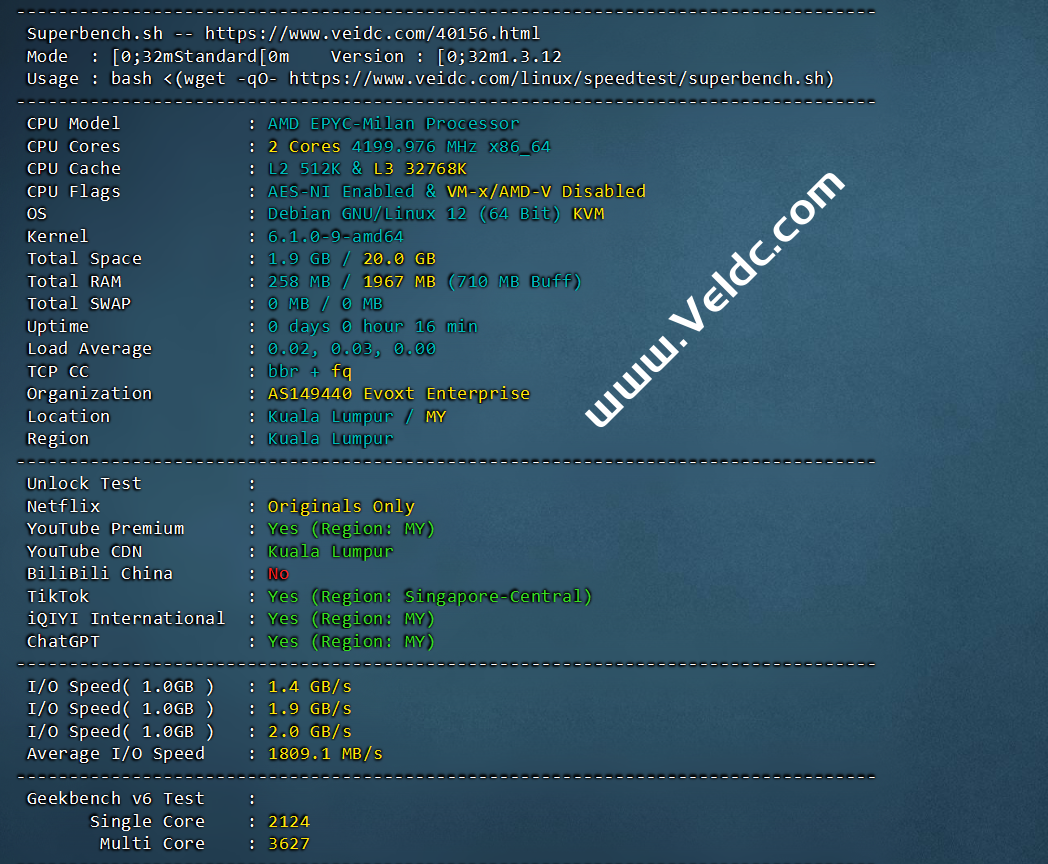Image resolution: width=1048 pixels, height=864 pixels.
Task: Click the 'KVM' virtualization label
Action: (x=588, y=214)
